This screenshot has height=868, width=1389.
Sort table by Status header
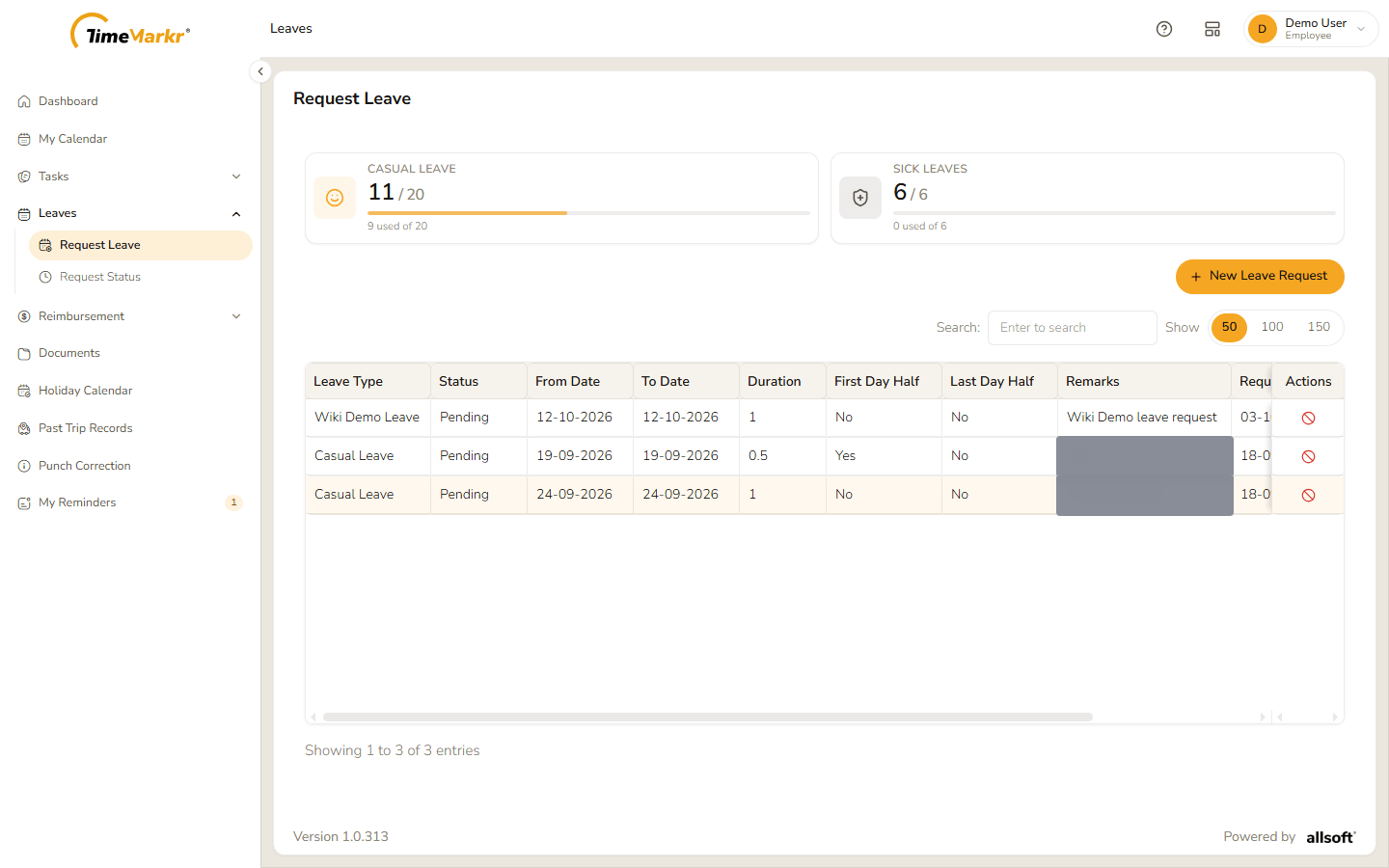tap(478, 381)
